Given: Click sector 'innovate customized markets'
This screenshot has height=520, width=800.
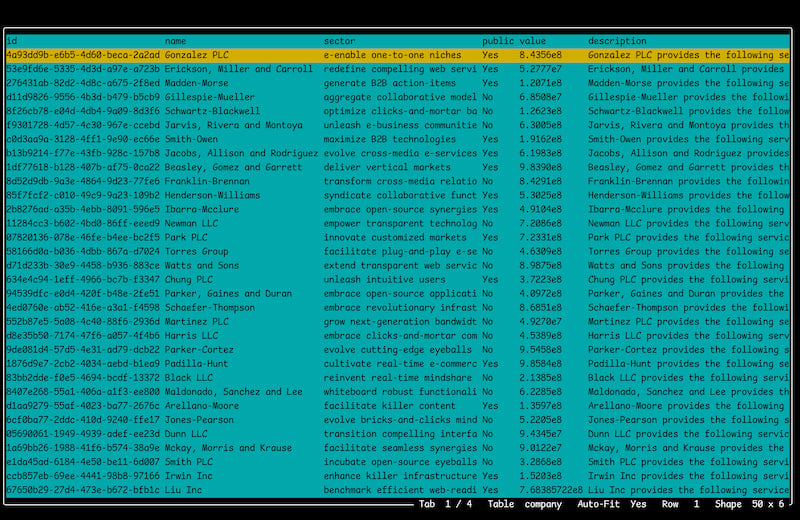Looking at the screenshot, I should point(395,237).
